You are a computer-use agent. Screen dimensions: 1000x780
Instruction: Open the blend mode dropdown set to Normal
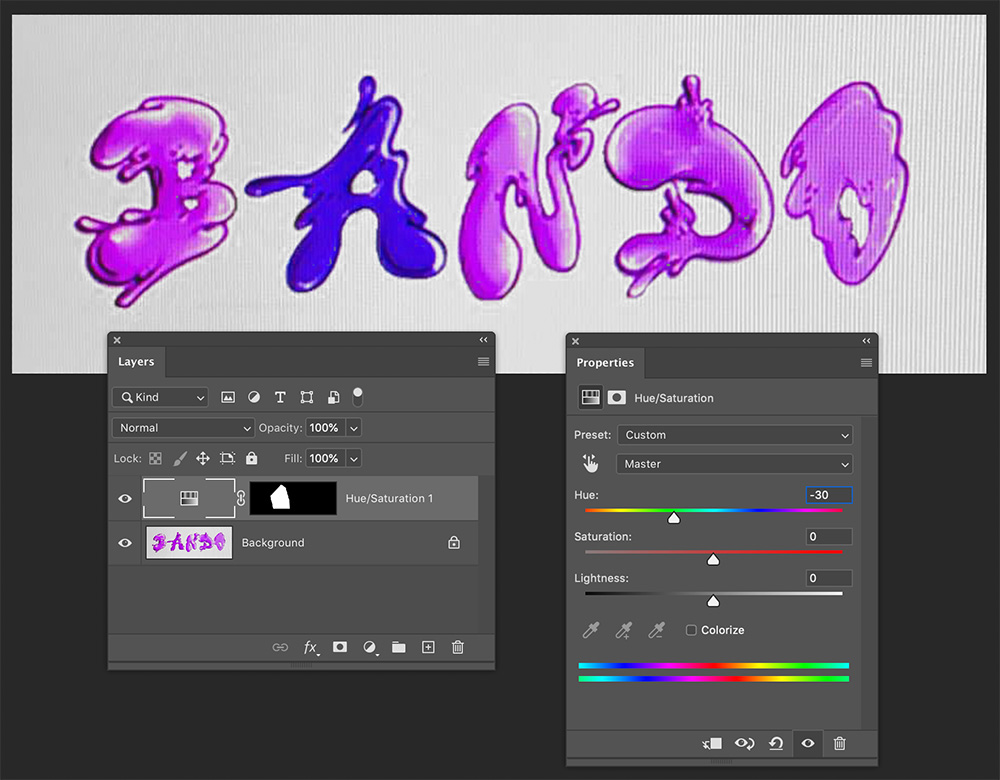pyautogui.click(x=183, y=428)
